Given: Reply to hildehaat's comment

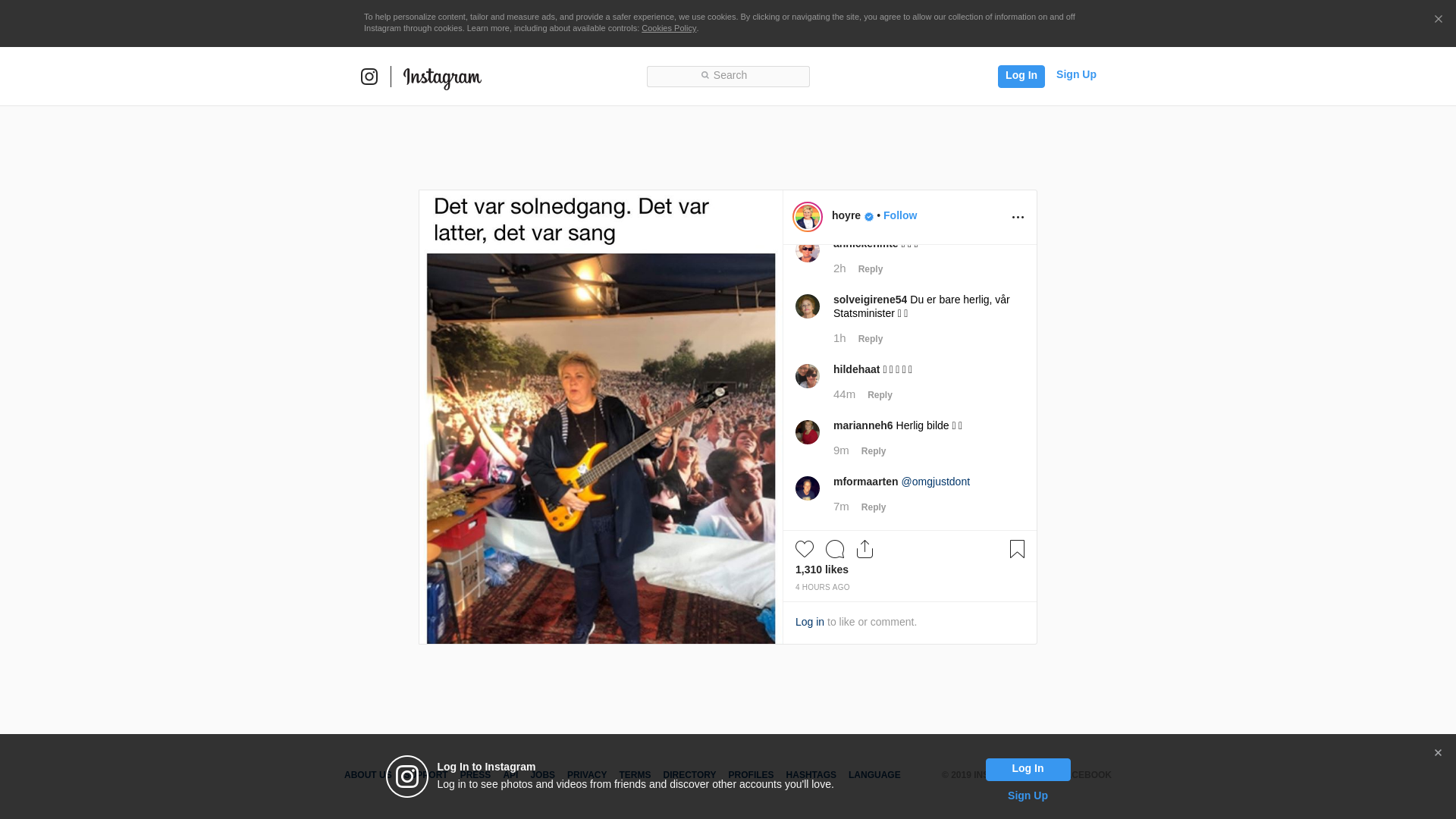Looking at the screenshot, I should 880,395.
